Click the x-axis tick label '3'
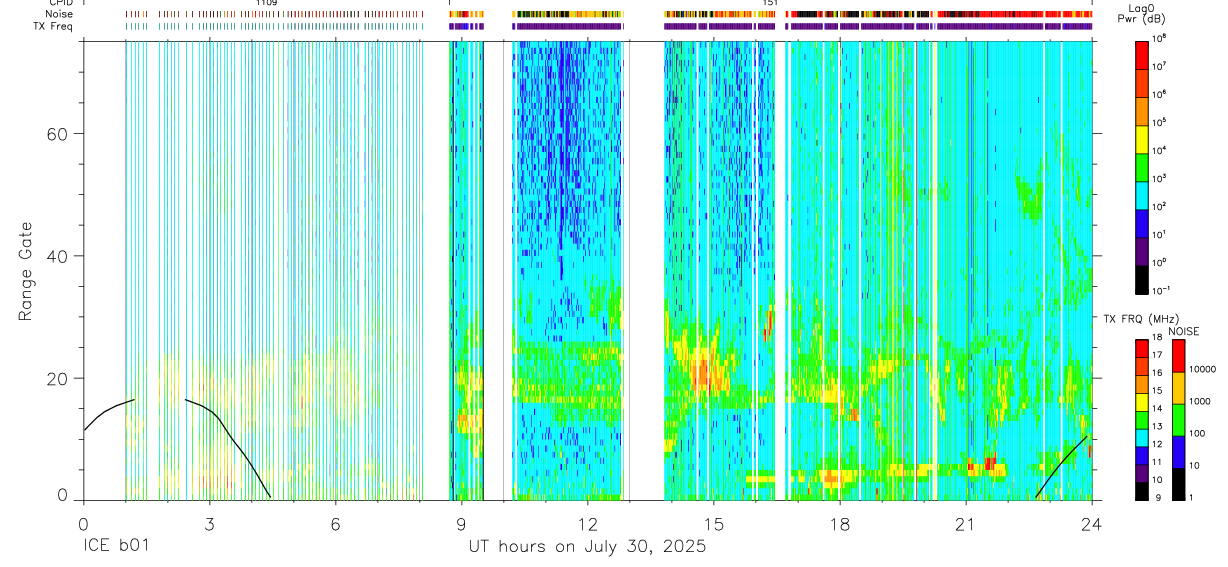This screenshot has height=567, width=1228. point(209,523)
